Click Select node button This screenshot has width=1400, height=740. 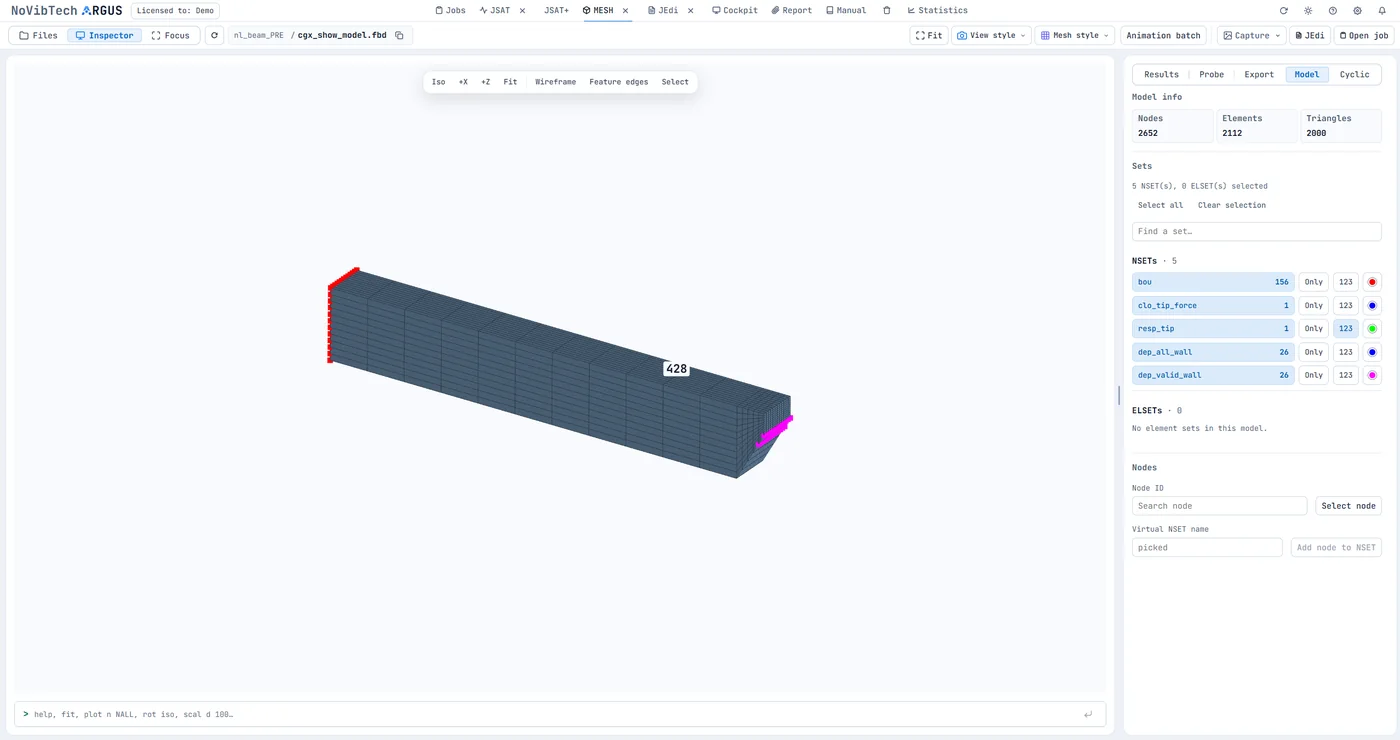[1348, 506]
